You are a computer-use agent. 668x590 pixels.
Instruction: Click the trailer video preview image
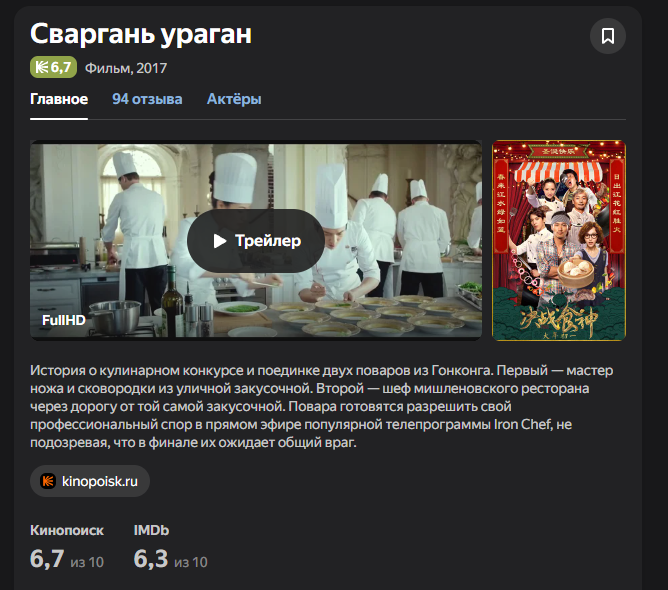[x=256, y=240]
